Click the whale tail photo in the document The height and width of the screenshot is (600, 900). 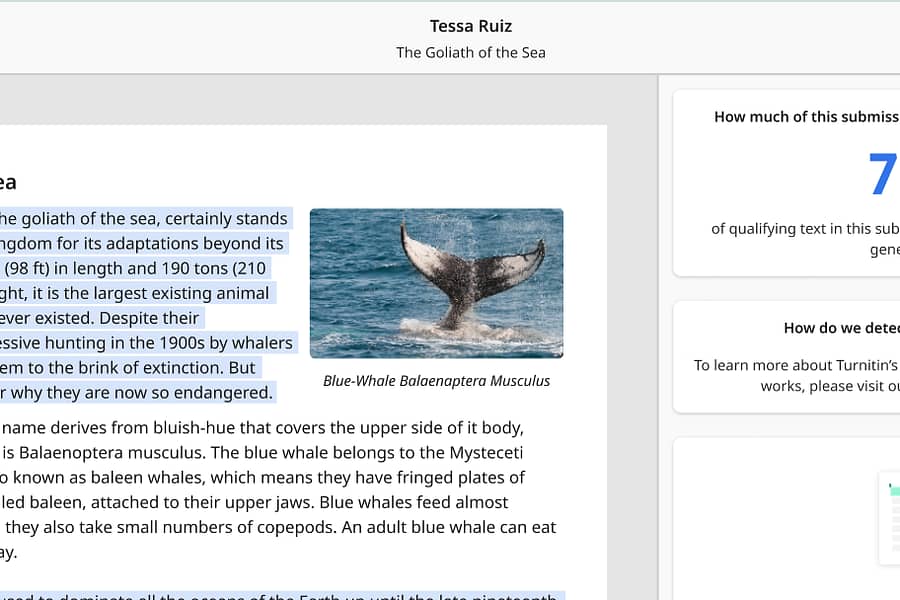[x=436, y=283]
